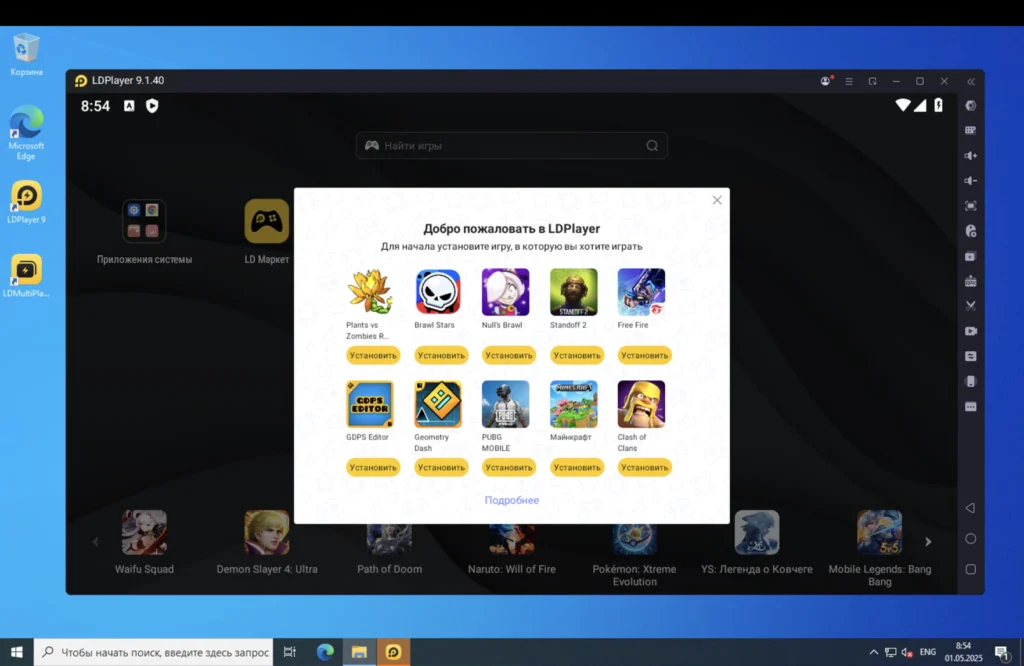Tap the Android back triangle button
Image resolution: width=1024 pixels, height=666 pixels.
970,508
